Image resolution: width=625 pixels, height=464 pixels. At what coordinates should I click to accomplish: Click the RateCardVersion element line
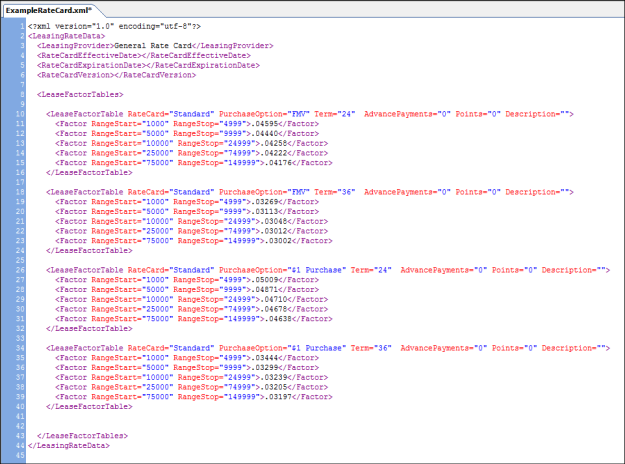pos(116,75)
